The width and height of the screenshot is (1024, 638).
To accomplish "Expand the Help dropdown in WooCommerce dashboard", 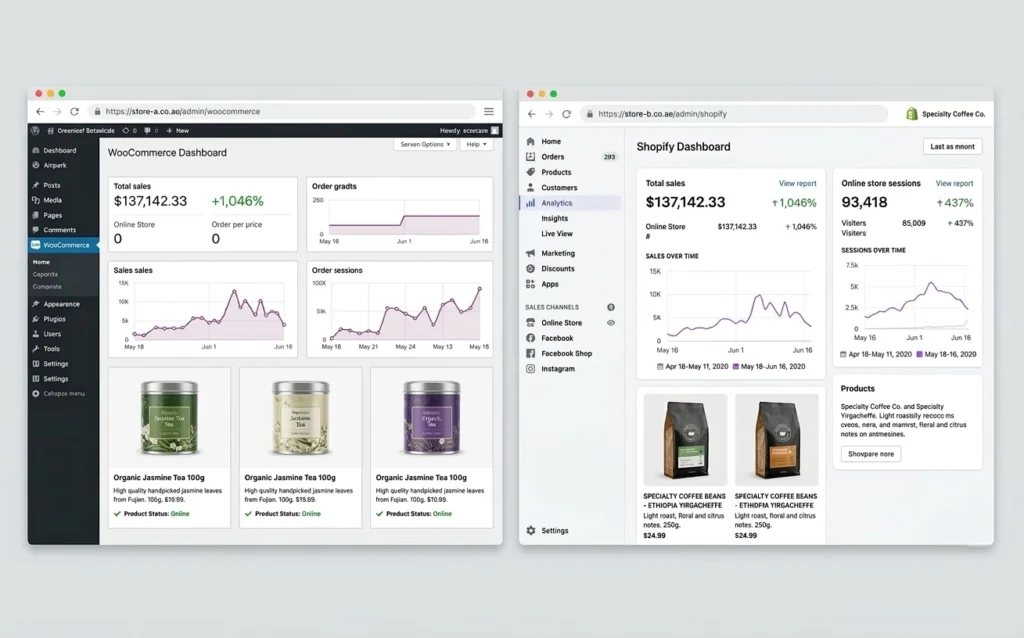I will [478, 143].
